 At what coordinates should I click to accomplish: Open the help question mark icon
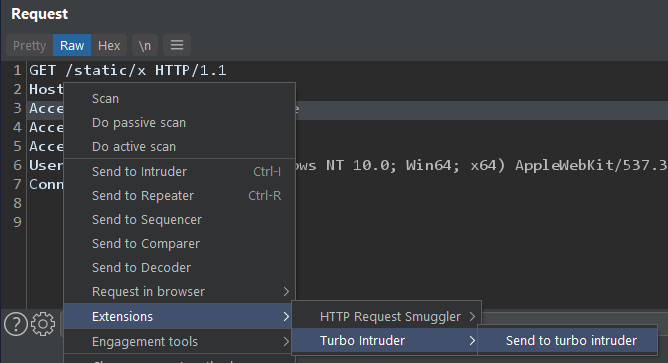tap(16, 324)
